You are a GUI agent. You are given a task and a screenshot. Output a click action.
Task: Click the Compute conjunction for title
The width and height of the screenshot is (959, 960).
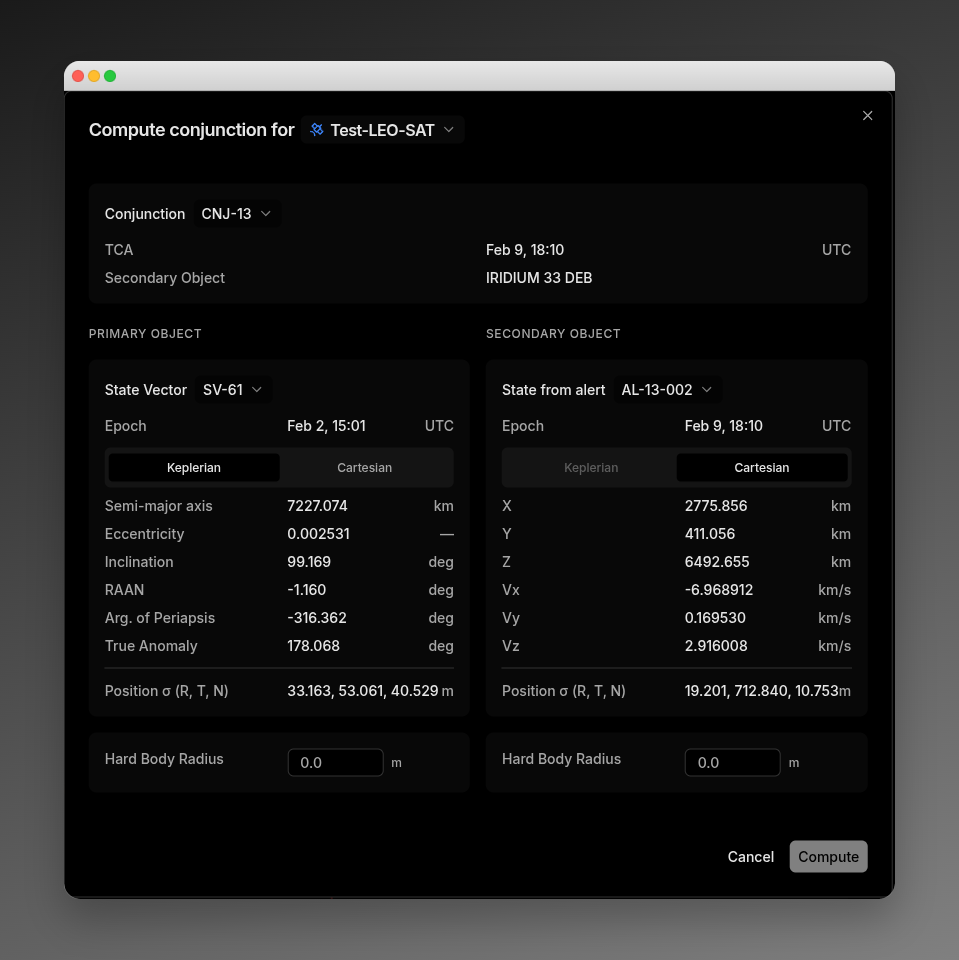click(192, 130)
